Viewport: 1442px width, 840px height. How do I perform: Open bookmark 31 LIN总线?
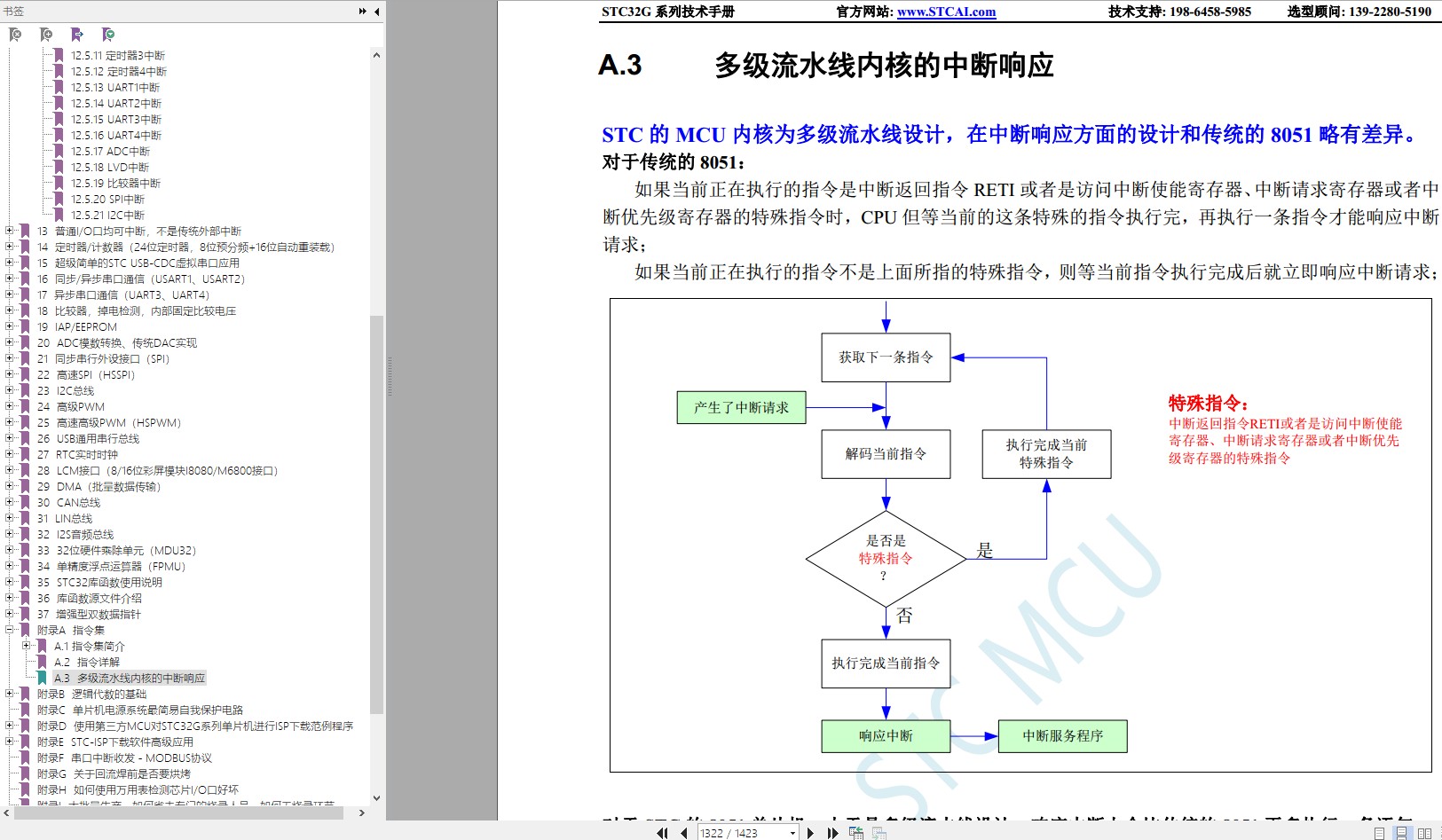(x=65, y=519)
